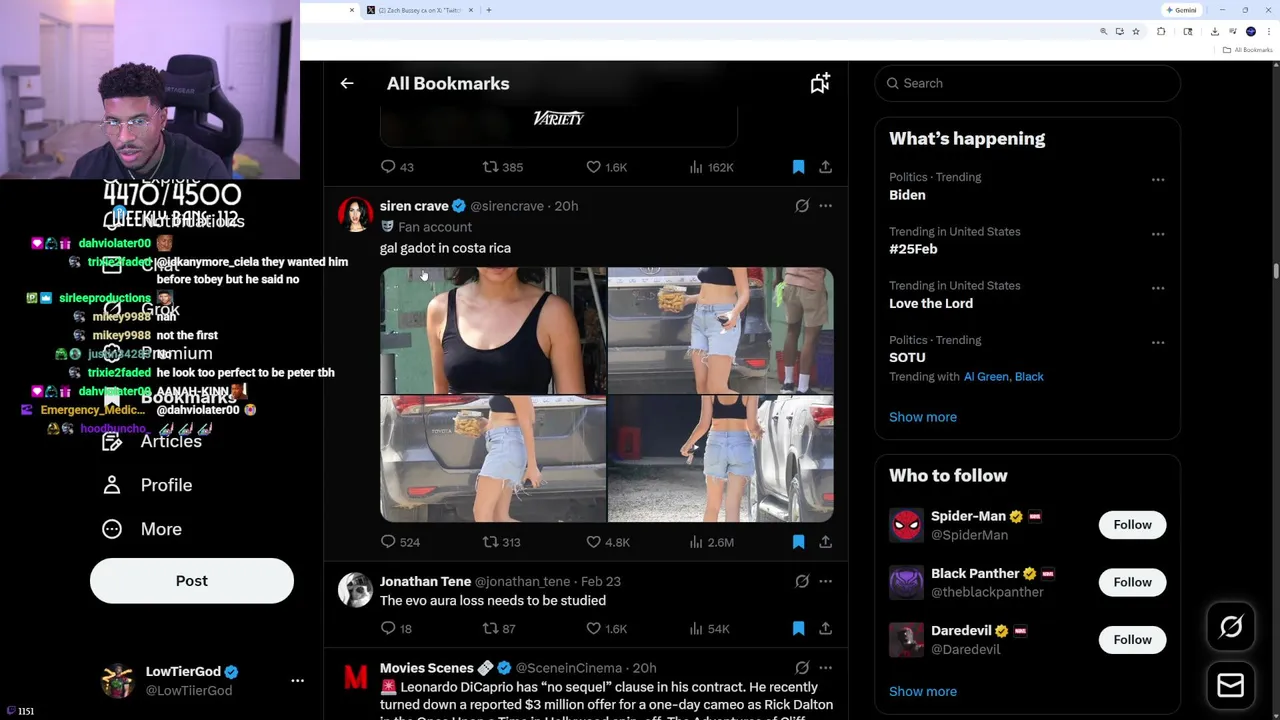The image size is (1280, 720).
Task: Share the Variety post
Action: pos(826,167)
